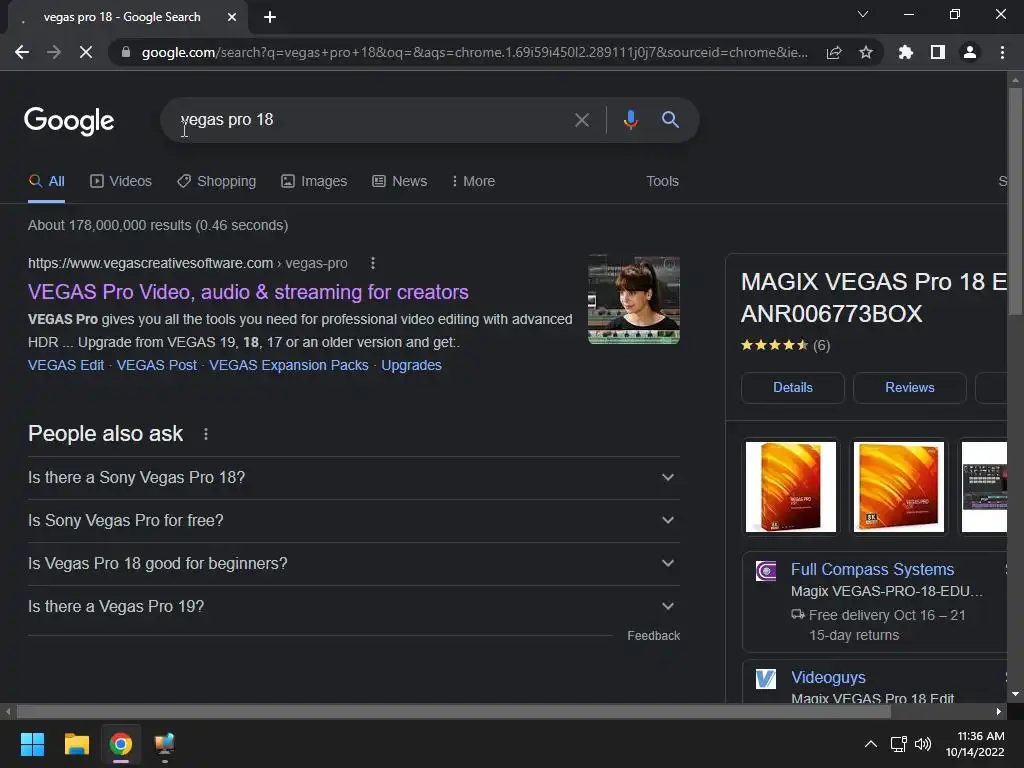Click the product star rating (6)
1024x768 pixels.
(785, 345)
